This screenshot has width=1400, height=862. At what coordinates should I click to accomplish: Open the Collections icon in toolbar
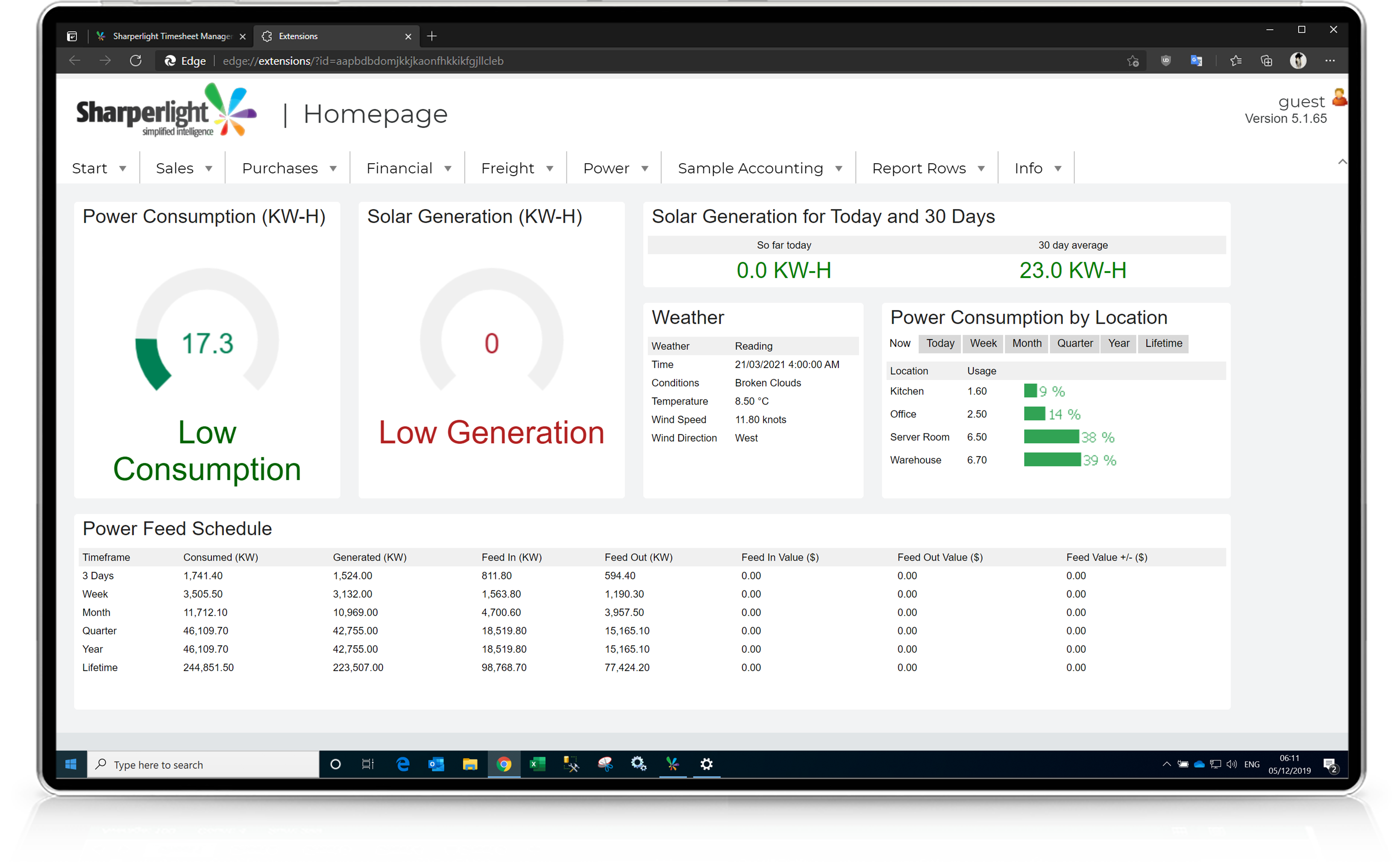(1266, 60)
